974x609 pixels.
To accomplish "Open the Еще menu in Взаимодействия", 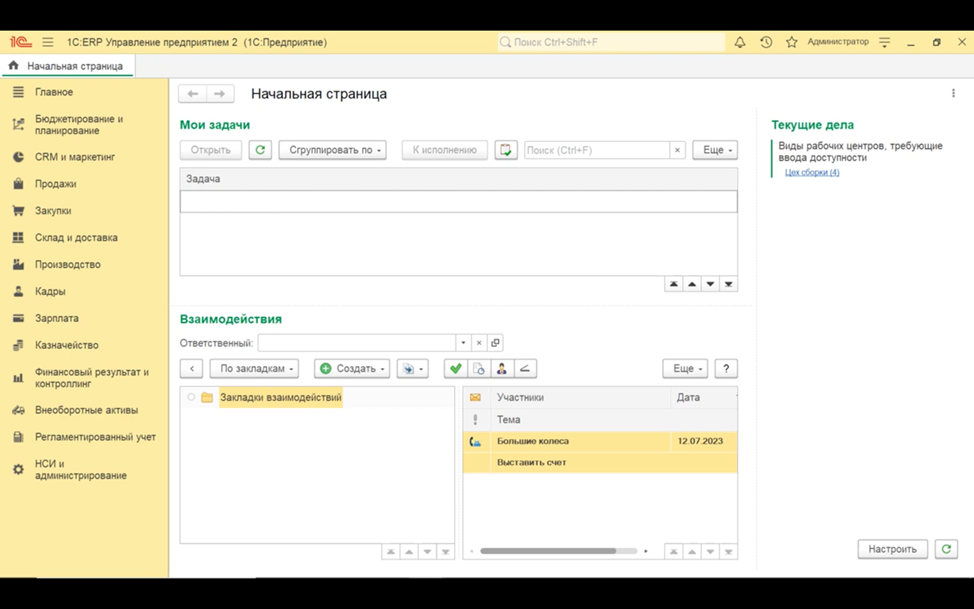I will pos(685,369).
